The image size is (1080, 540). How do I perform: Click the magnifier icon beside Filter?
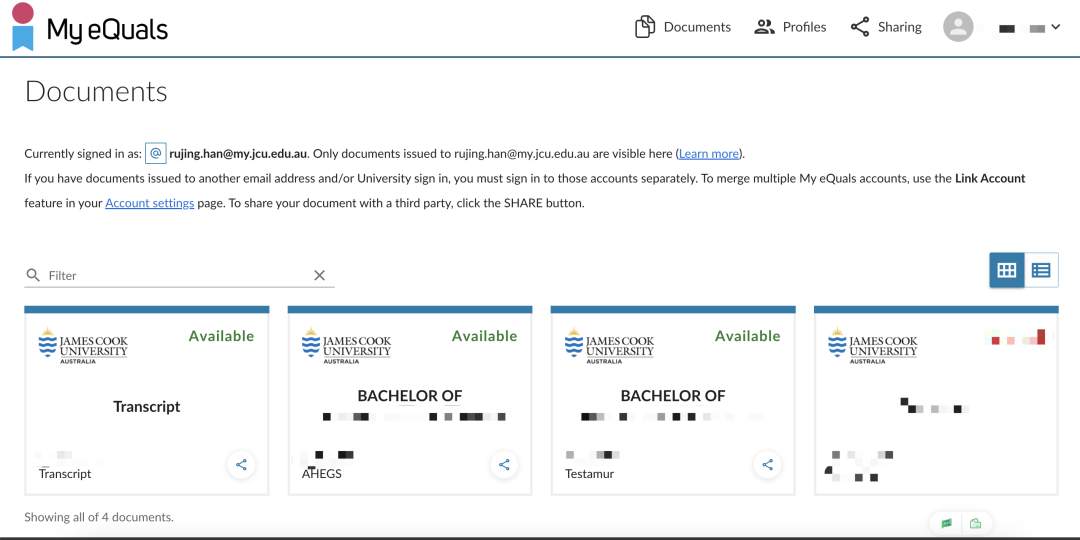[x=34, y=275]
